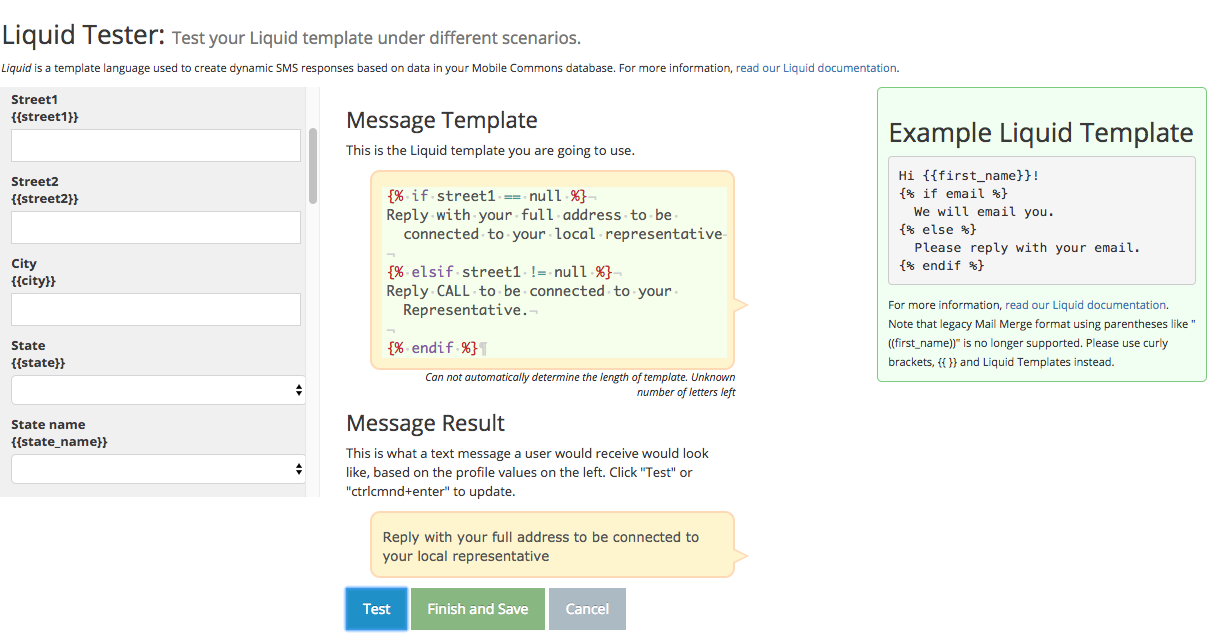The image size is (1221, 641).
Task: Open the State name dropdown
Action: pyautogui.click(x=158, y=468)
